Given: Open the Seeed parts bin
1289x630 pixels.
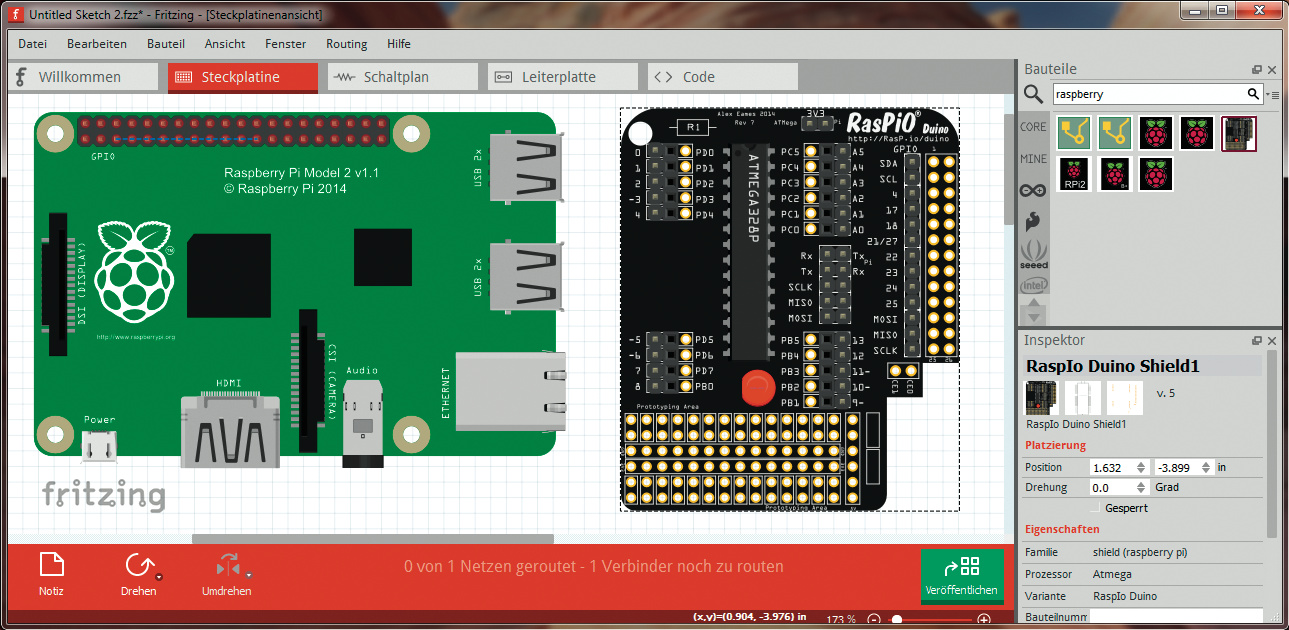Looking at the screenshot, I should tap(1033, 254).
